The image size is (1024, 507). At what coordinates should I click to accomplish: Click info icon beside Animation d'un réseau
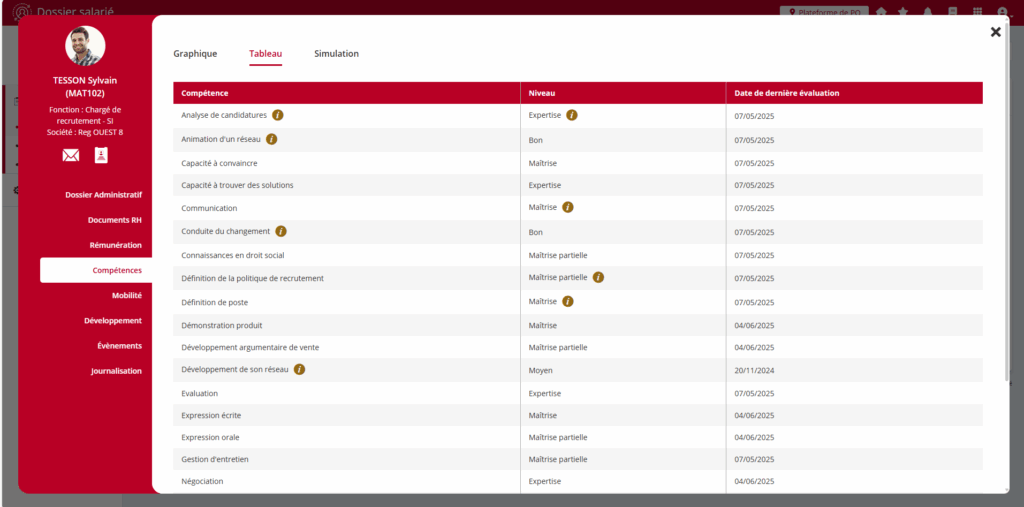271,139
